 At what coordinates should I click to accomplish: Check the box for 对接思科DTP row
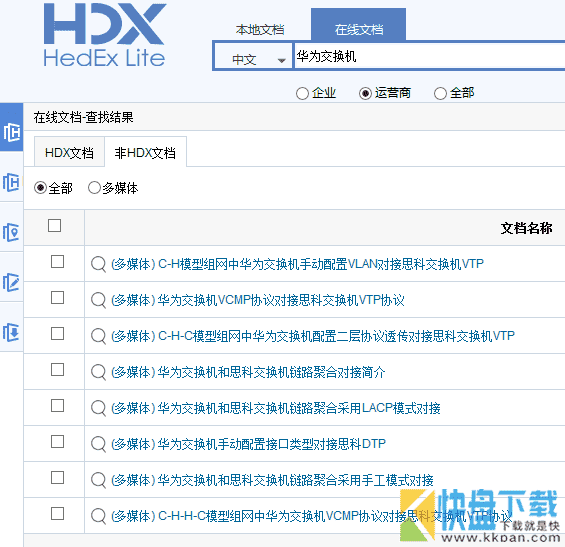[x=58, y=442]
